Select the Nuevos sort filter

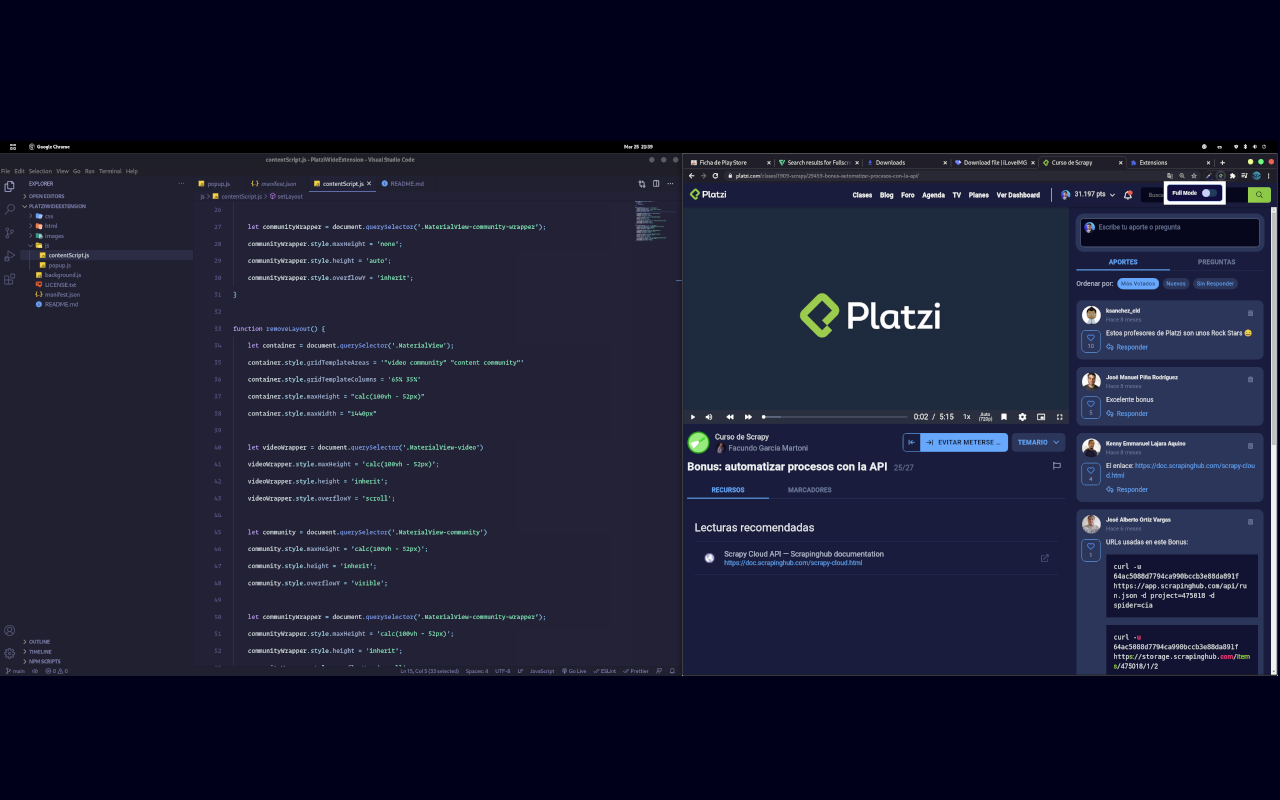pyautogui.click(x=1176, y=283)
